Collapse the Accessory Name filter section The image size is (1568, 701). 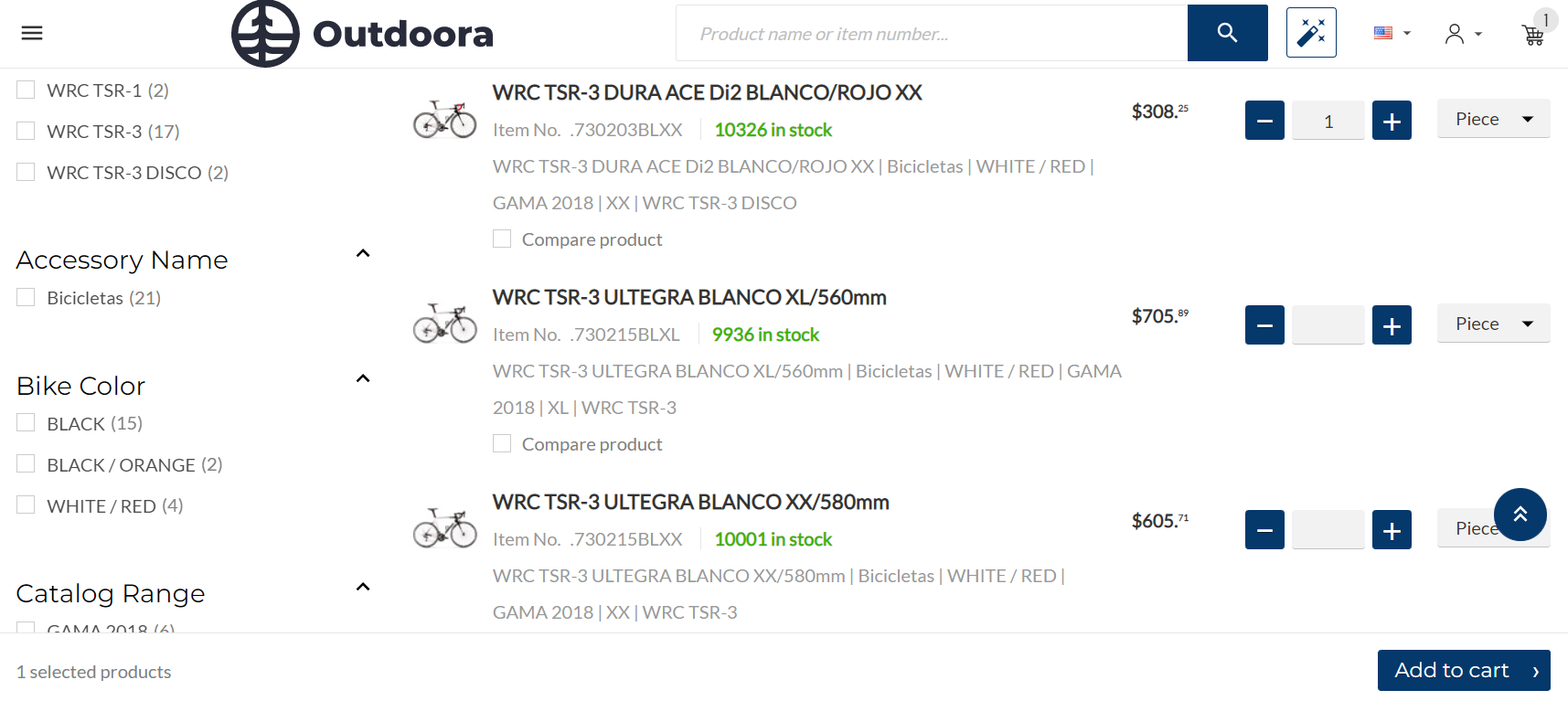click(x=363, y=254)
